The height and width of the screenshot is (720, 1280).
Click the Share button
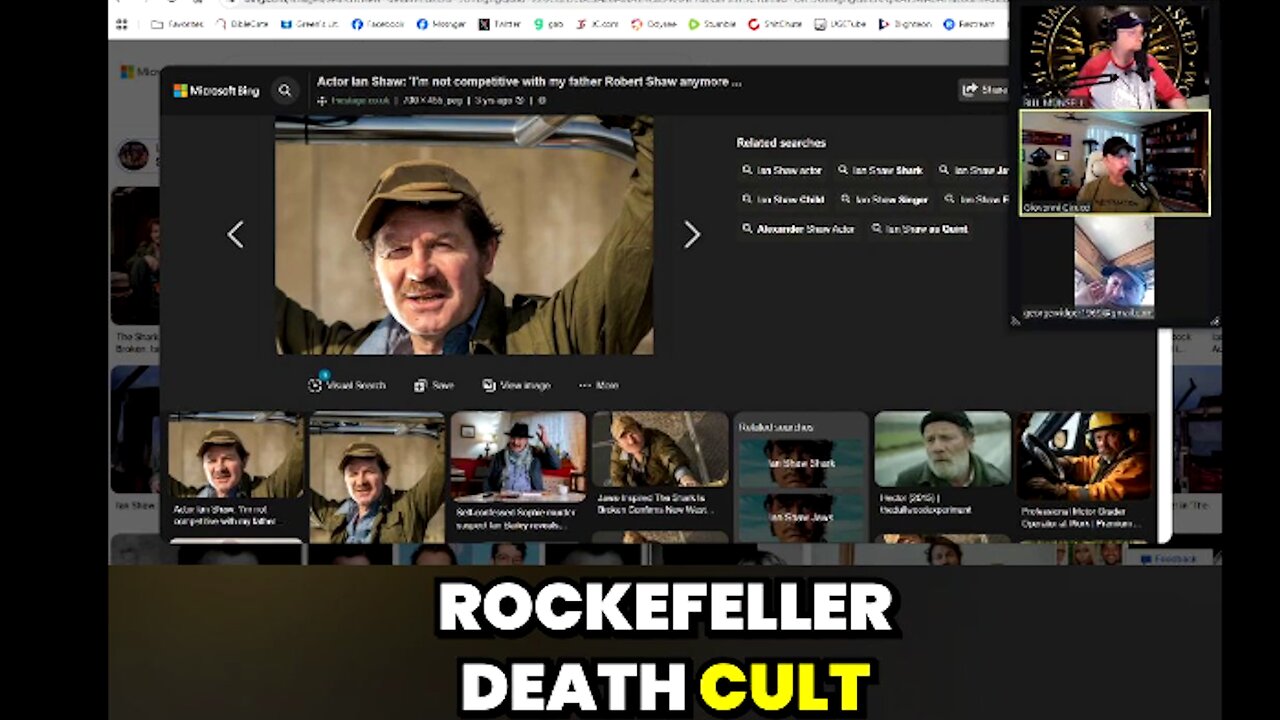pos(983,90)
